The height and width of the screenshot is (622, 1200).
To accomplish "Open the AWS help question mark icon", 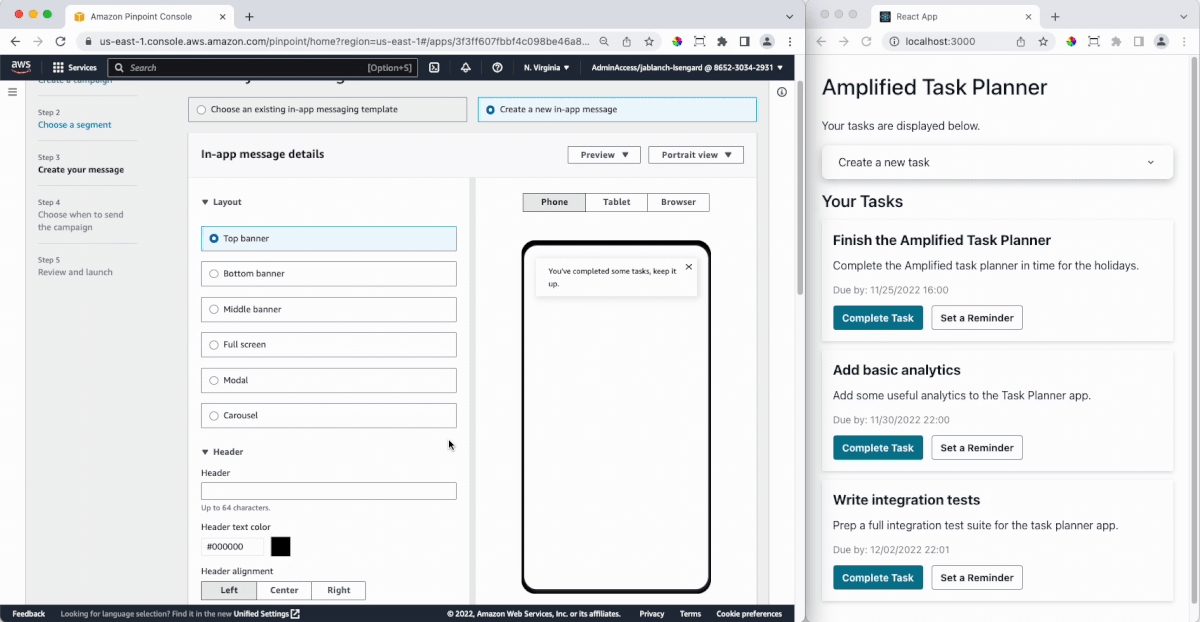I will [497, 68].
